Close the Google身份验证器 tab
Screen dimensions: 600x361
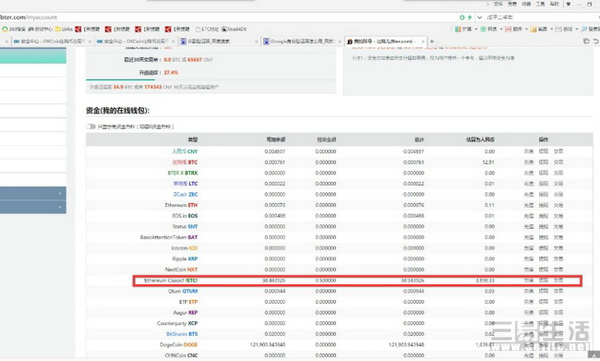point(339,41)
